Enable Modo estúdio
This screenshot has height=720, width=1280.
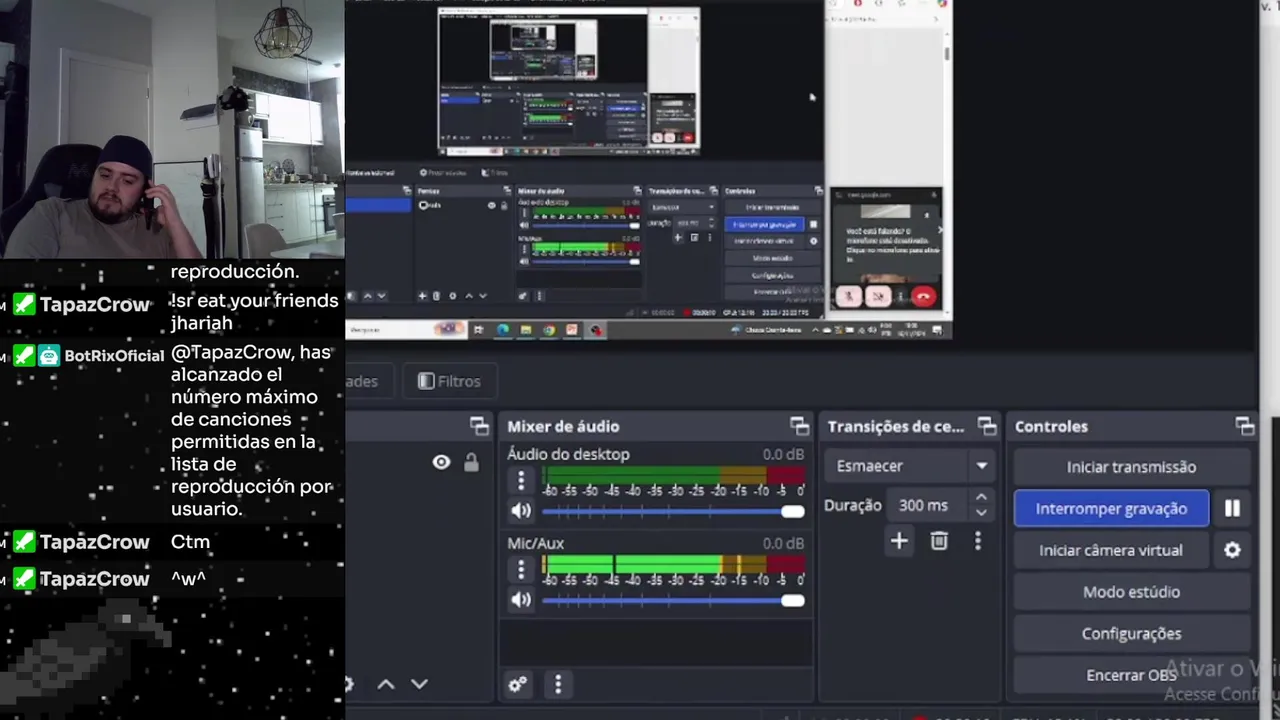[1131, 592]
